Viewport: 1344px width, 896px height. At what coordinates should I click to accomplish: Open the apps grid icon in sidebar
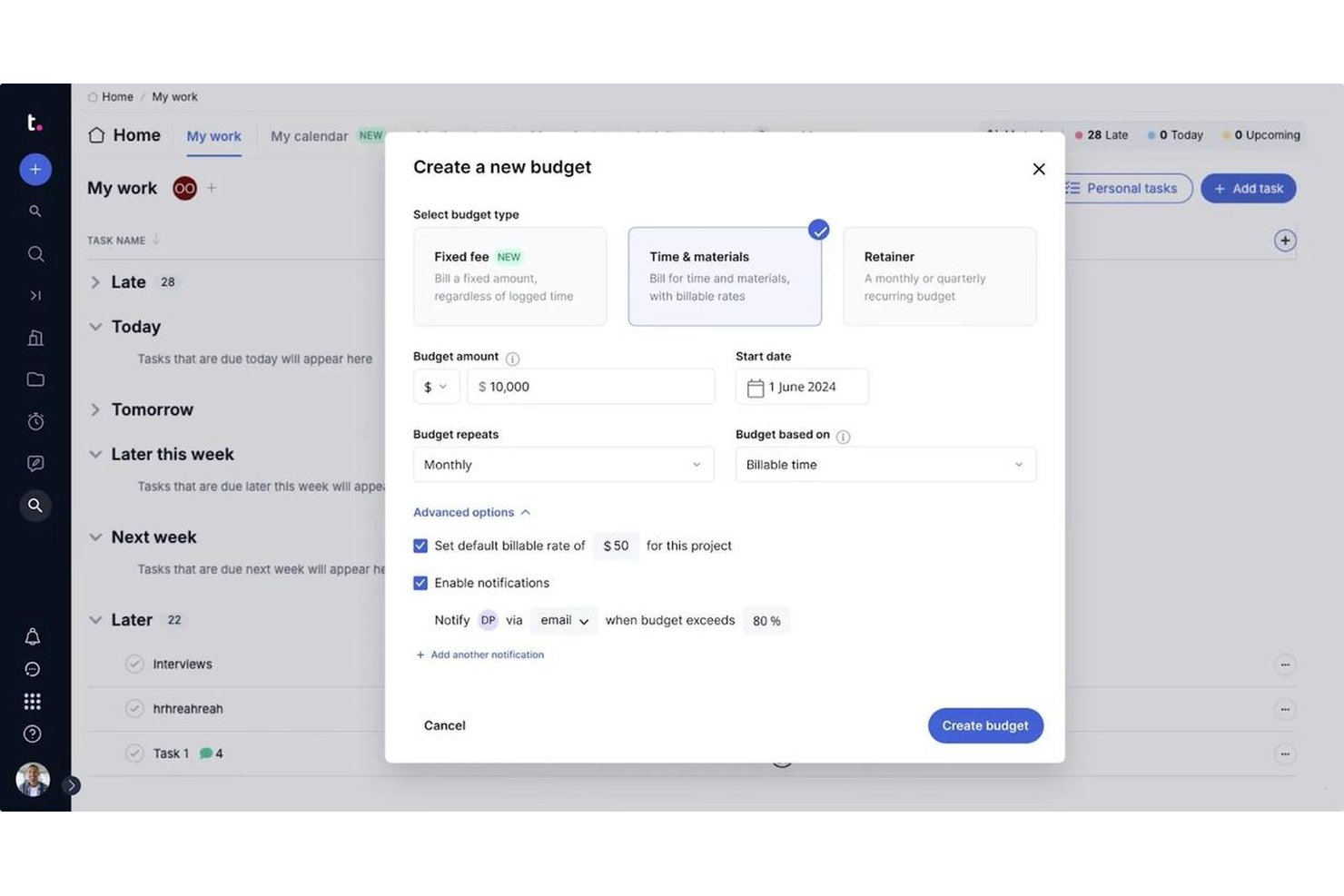[x=33, y=702]
